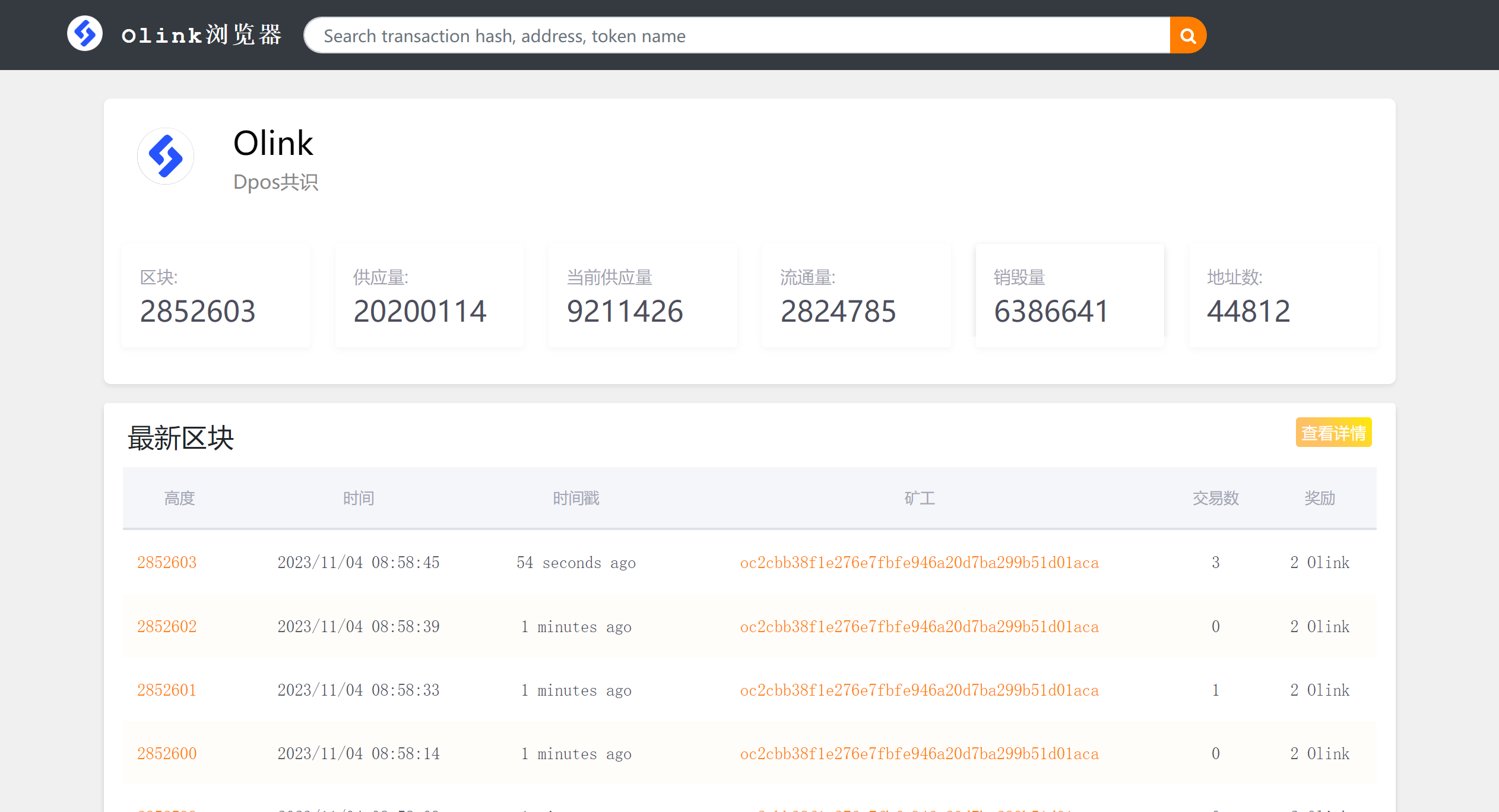
Task: Open block height 2852602 link
Action: click(x=167, y=627)
